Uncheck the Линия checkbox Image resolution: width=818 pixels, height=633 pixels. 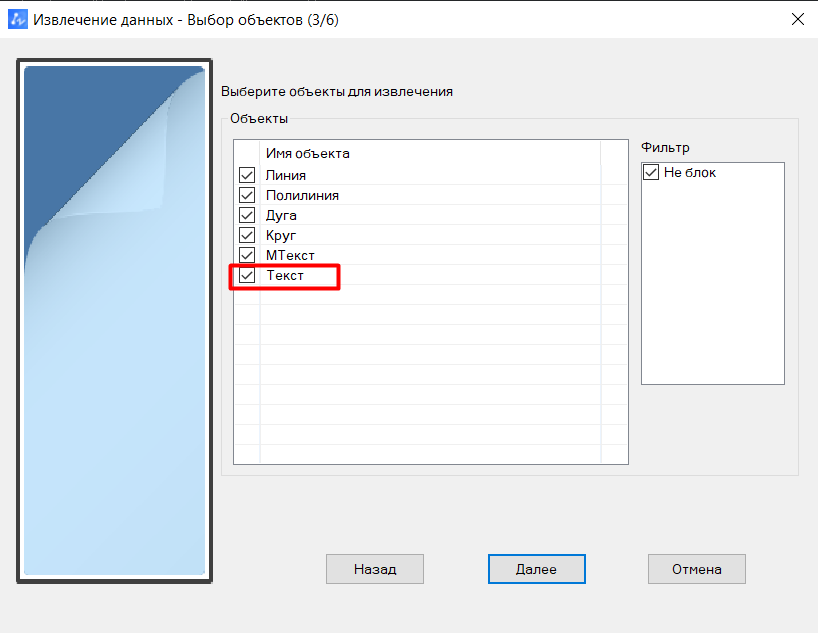pos(247,175)
